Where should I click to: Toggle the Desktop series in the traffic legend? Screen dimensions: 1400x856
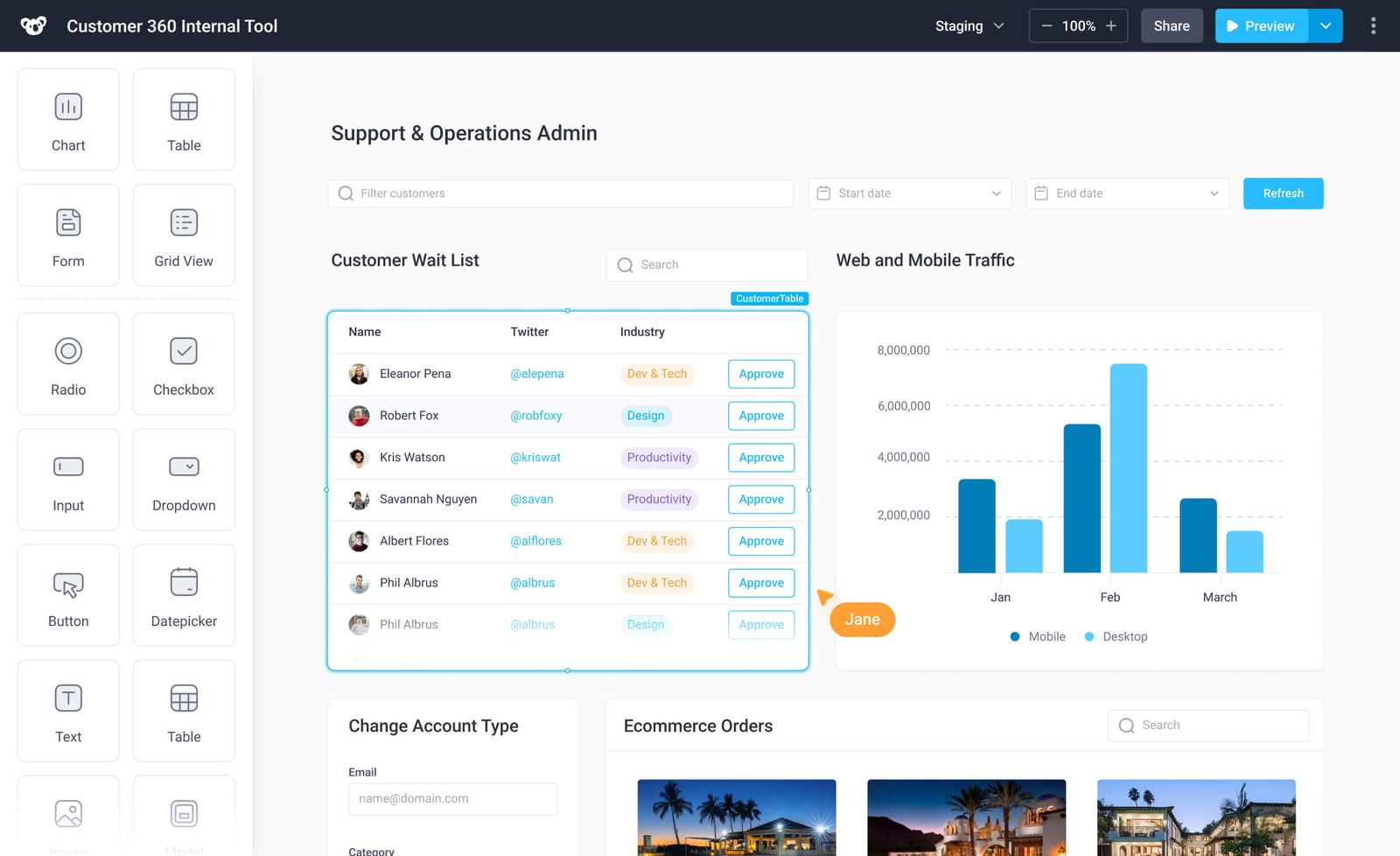[1115, 636]
